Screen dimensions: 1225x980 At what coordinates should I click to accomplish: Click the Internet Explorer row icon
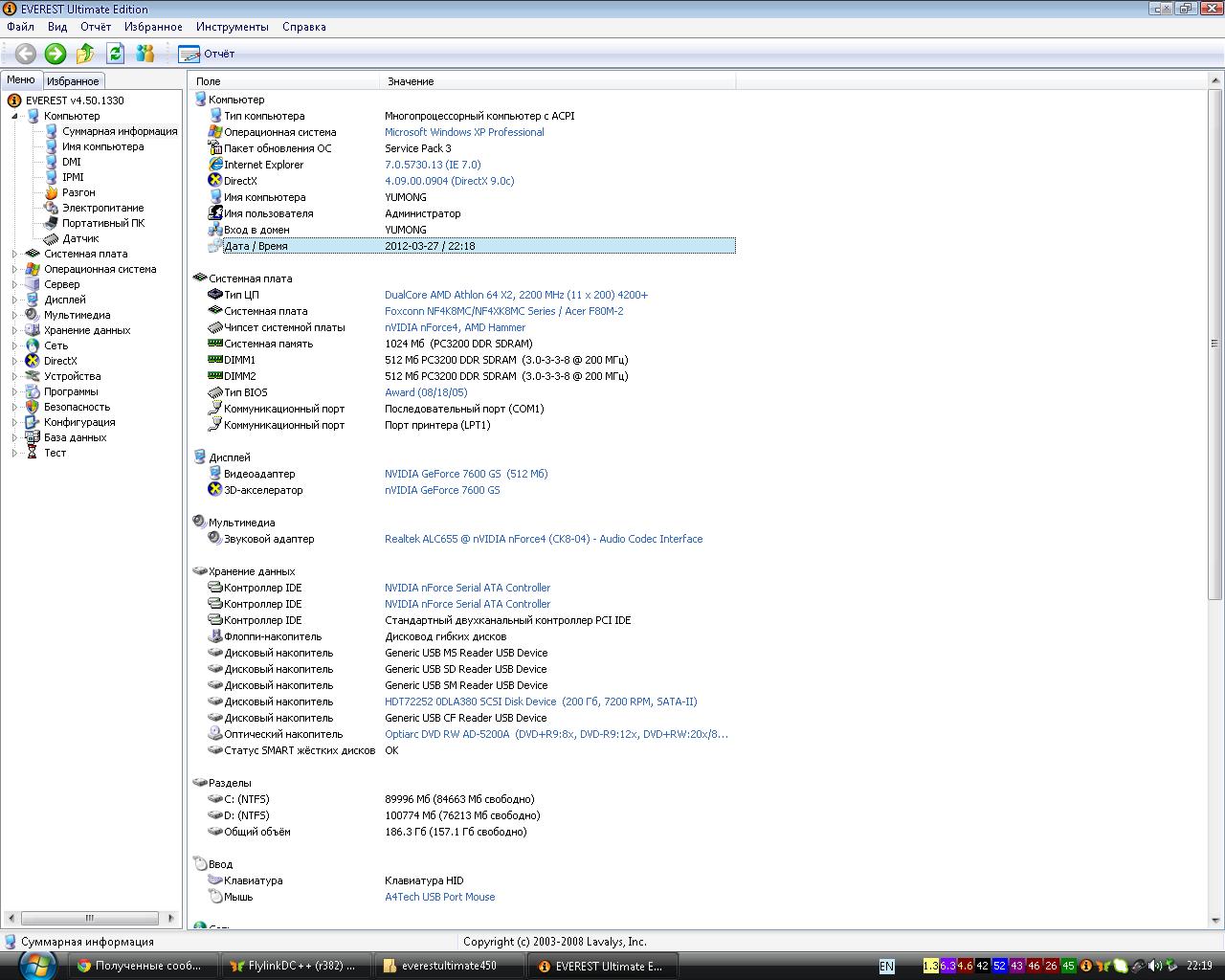[x=214, y=165]
